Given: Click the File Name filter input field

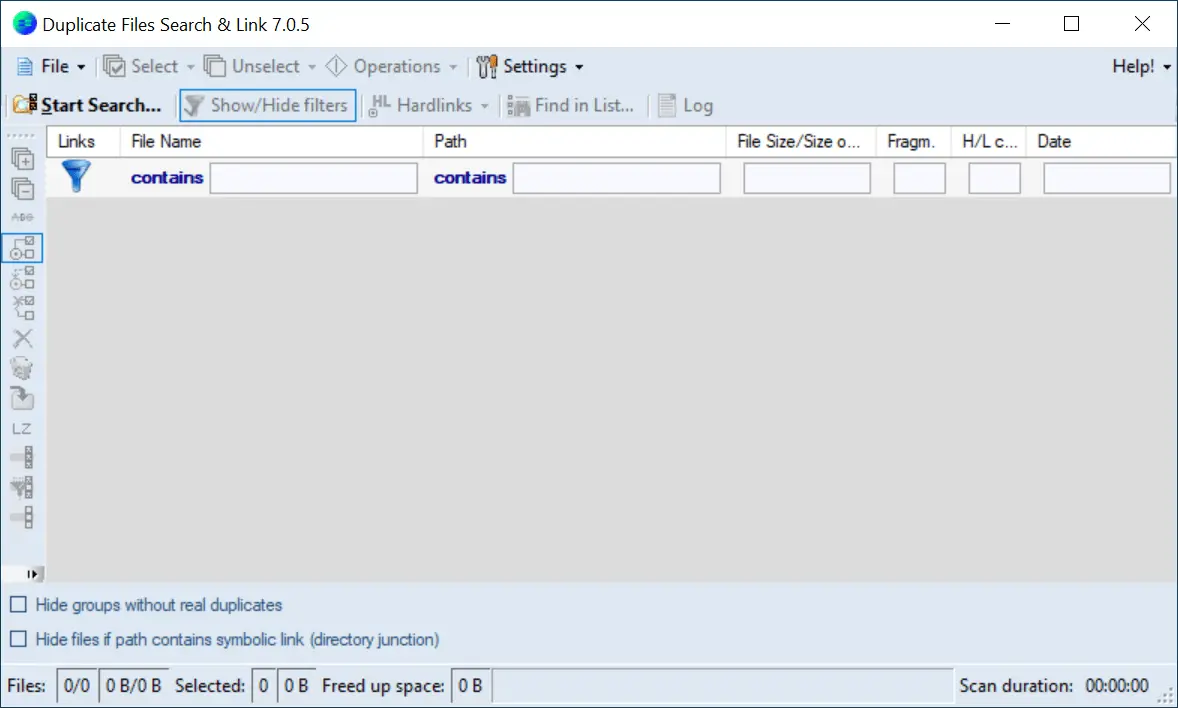Looking at the screenshot, I should 313,178.
